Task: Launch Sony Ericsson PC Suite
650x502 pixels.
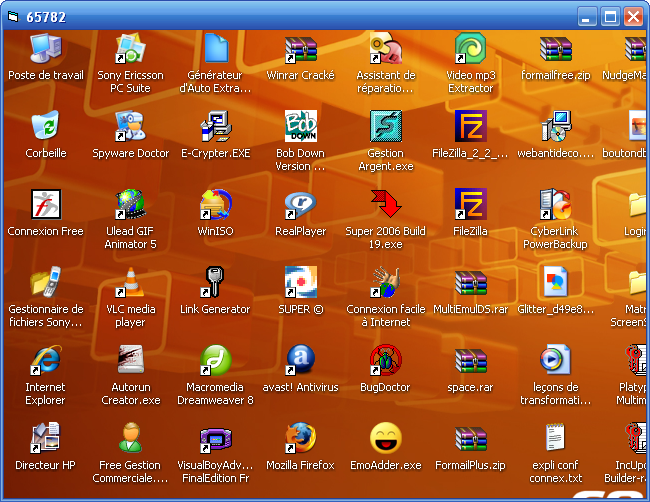Action: 130,49
